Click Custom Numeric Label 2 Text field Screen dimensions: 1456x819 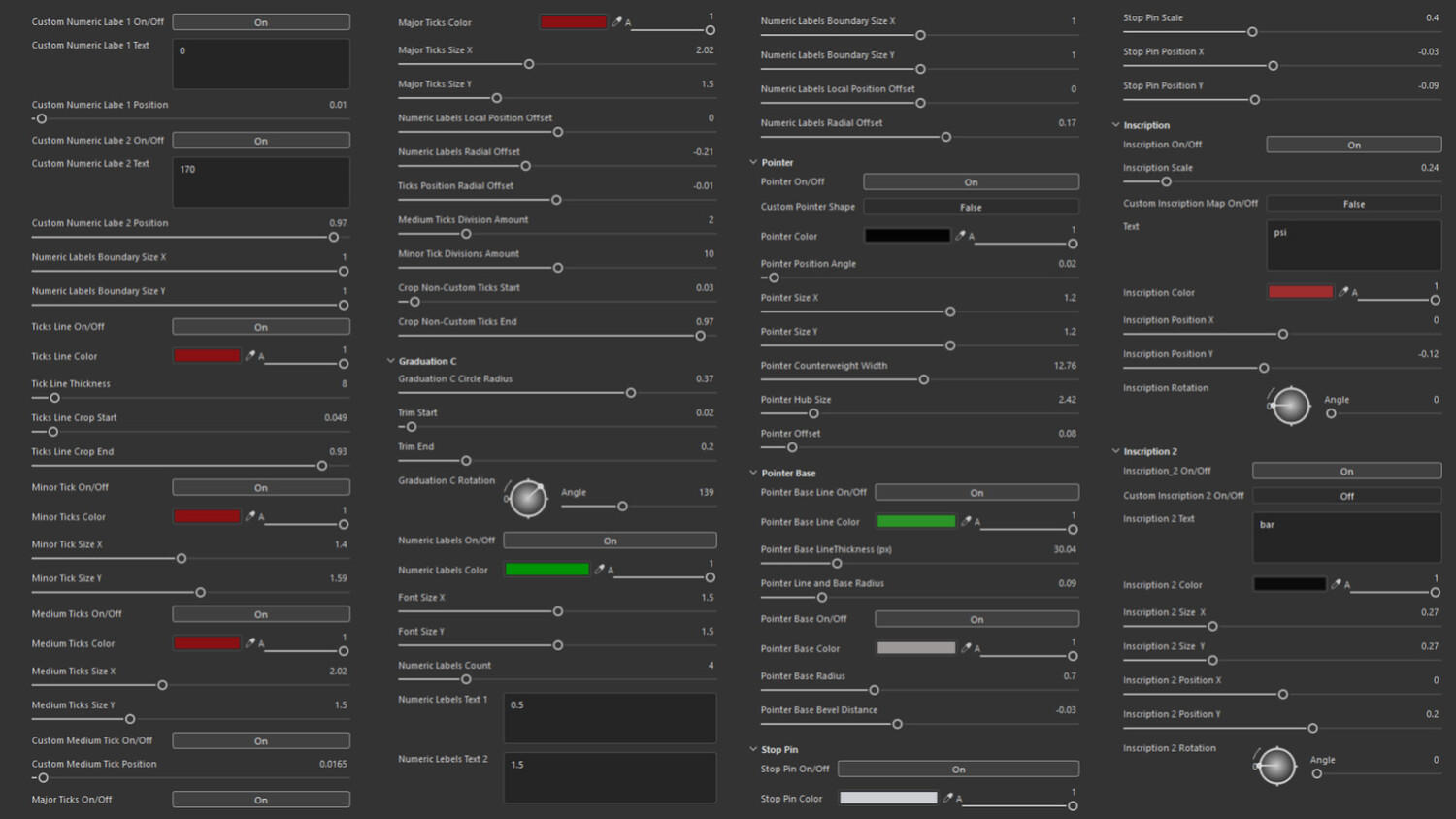(x=261, y=182)
